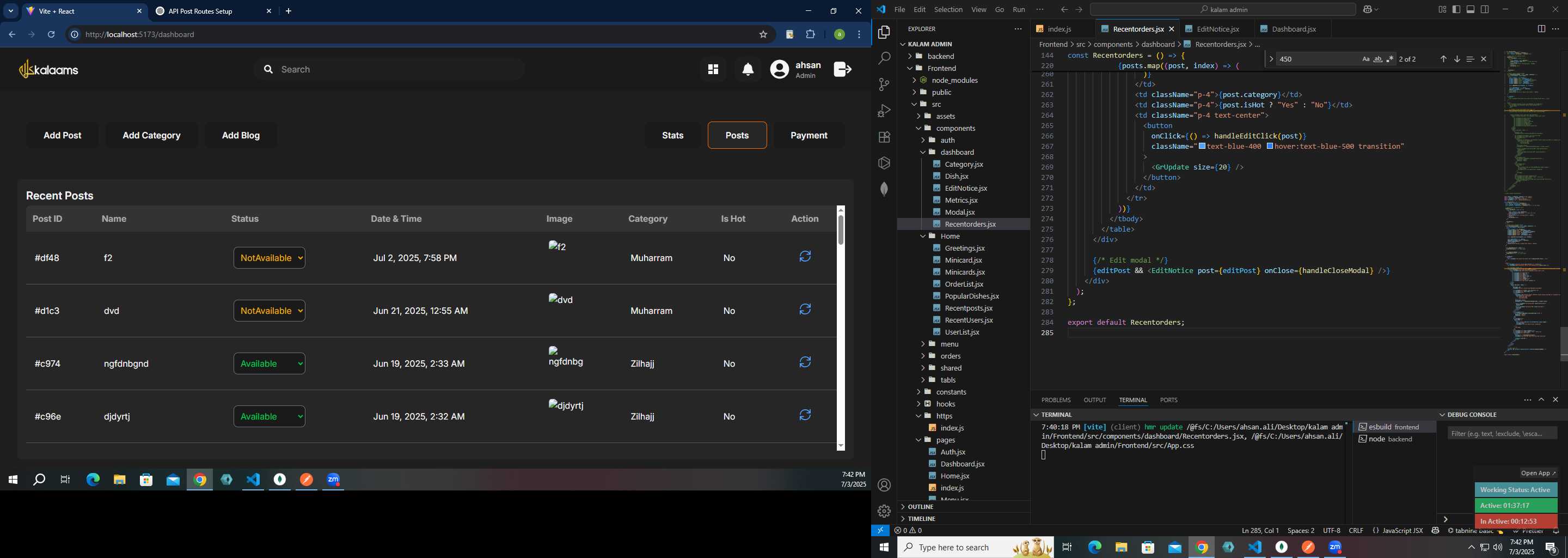This screenshot has height=558, width=1568.
Task: Open Zoom app from right taskbar
Action: 1335,548
